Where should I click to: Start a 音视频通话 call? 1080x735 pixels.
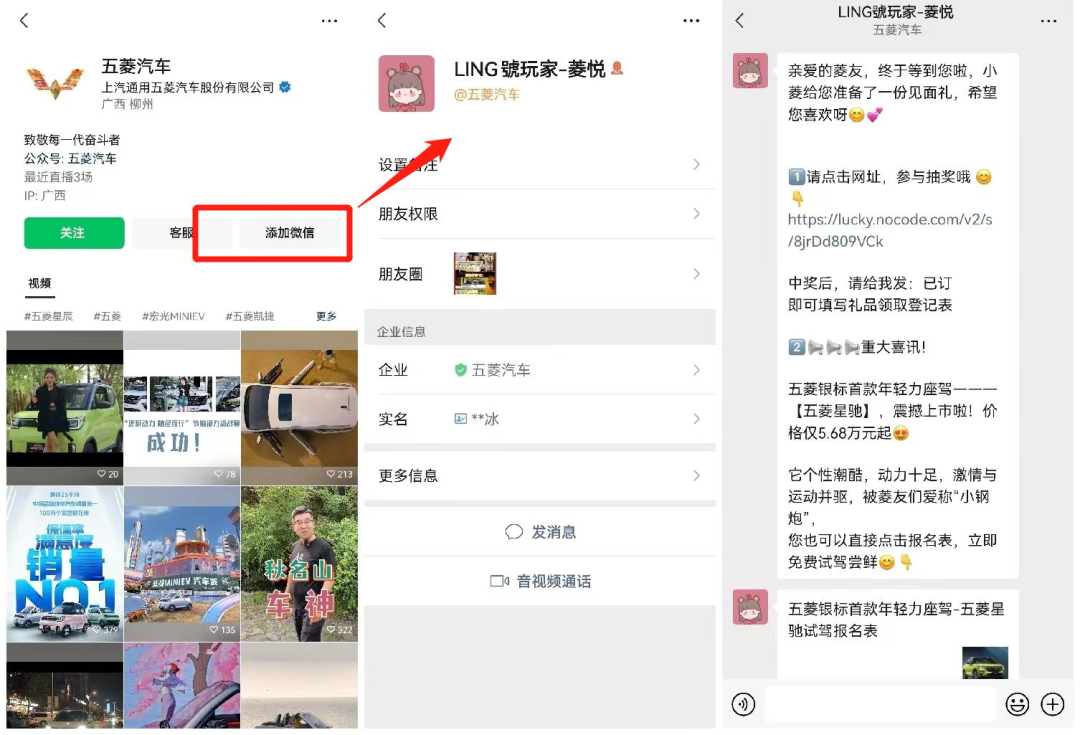(x=540, y=581)
